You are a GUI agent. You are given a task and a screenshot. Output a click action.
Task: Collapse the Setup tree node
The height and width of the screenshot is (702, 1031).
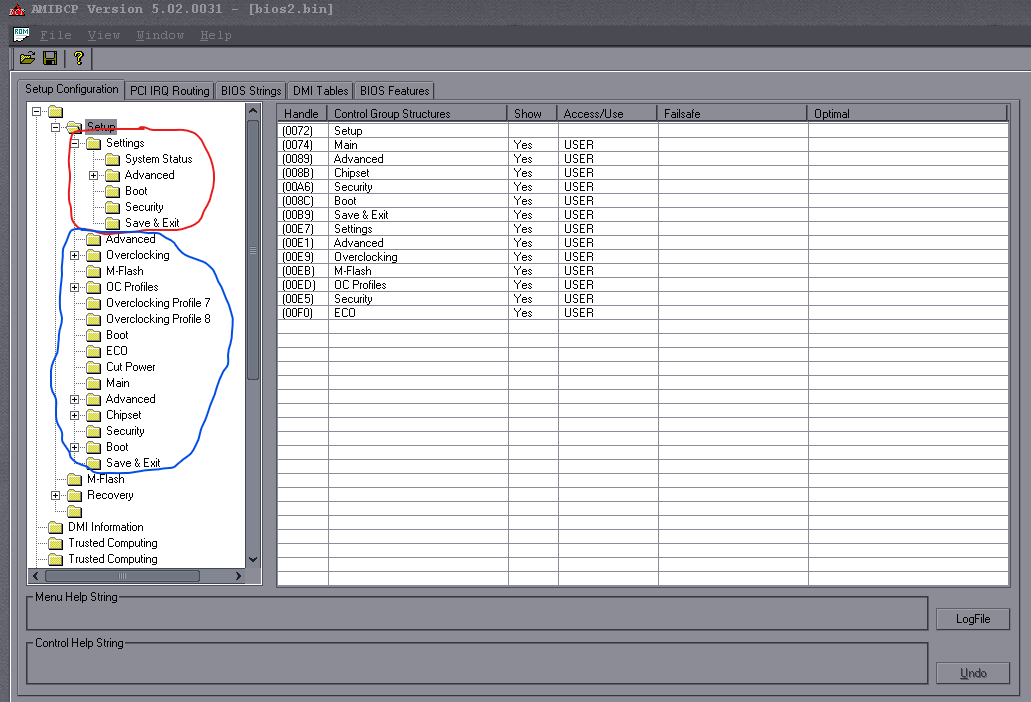click(56, 127)
